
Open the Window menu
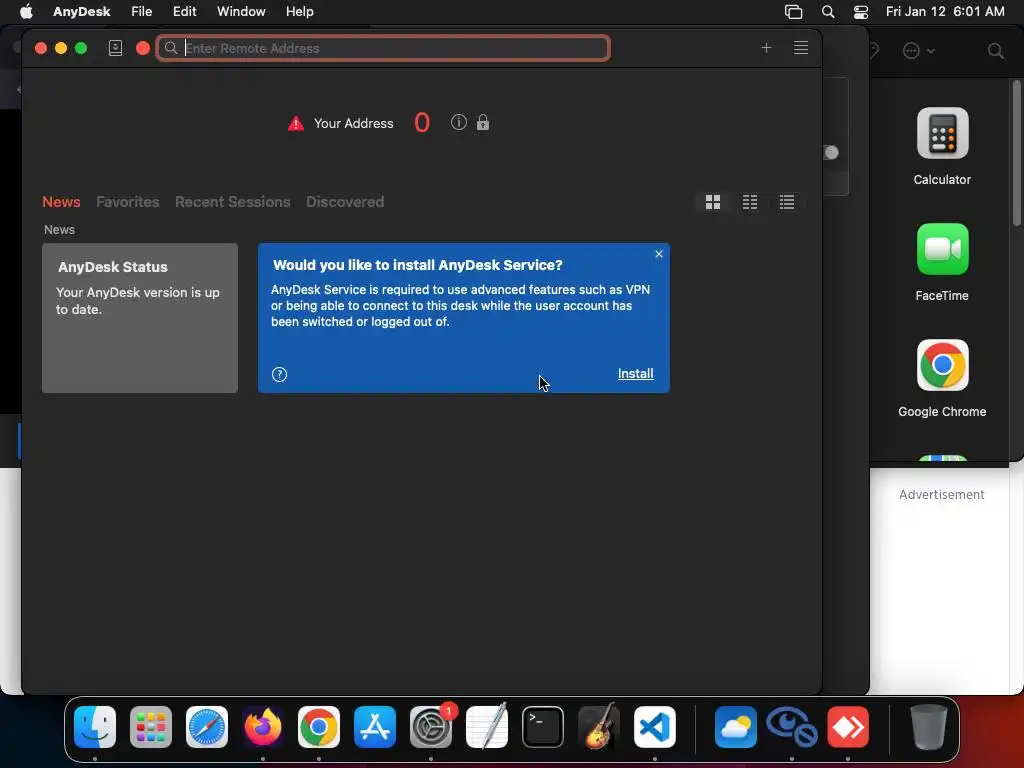(x=241, y=12)
